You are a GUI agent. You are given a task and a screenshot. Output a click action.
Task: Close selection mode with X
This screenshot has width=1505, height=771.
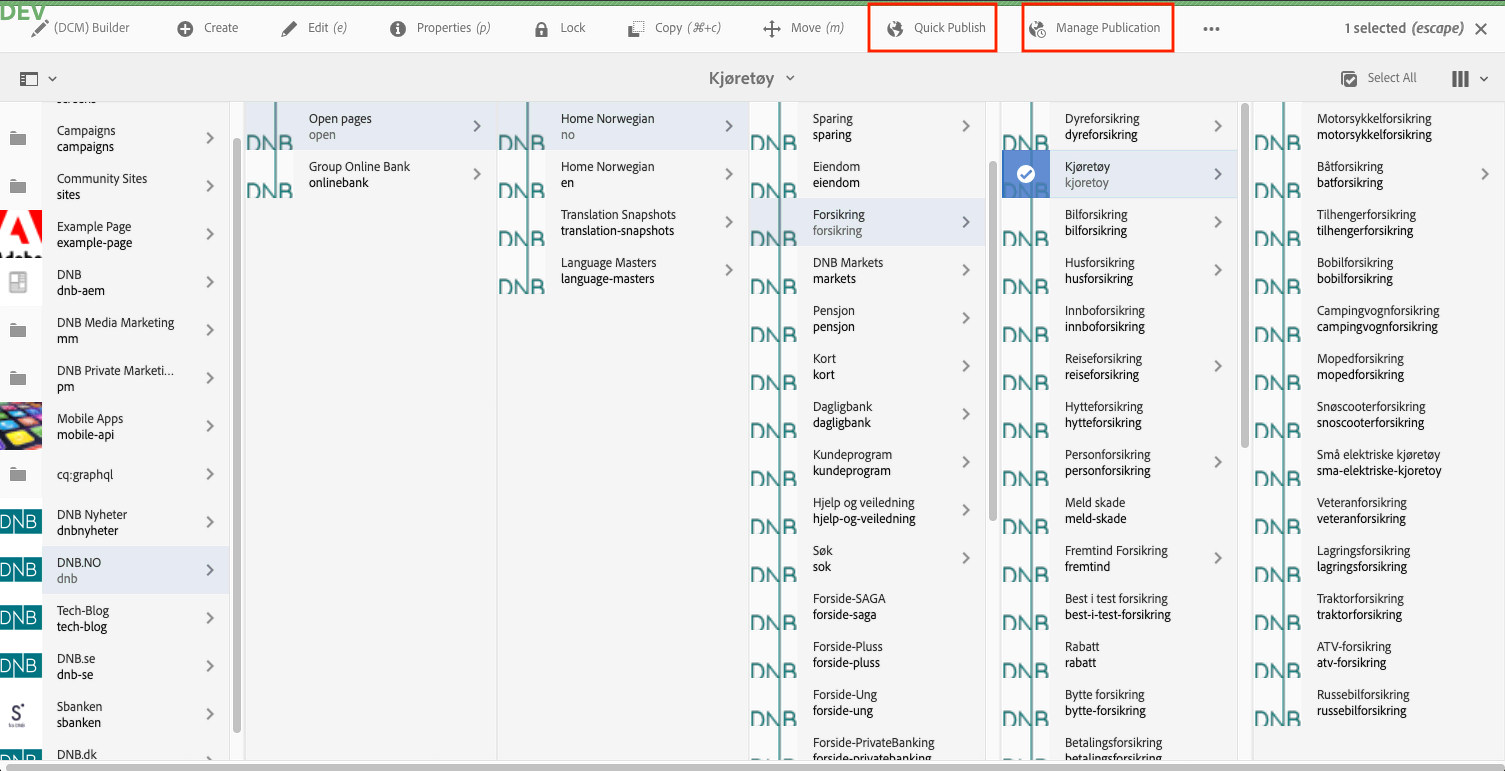click(1481, 28)
